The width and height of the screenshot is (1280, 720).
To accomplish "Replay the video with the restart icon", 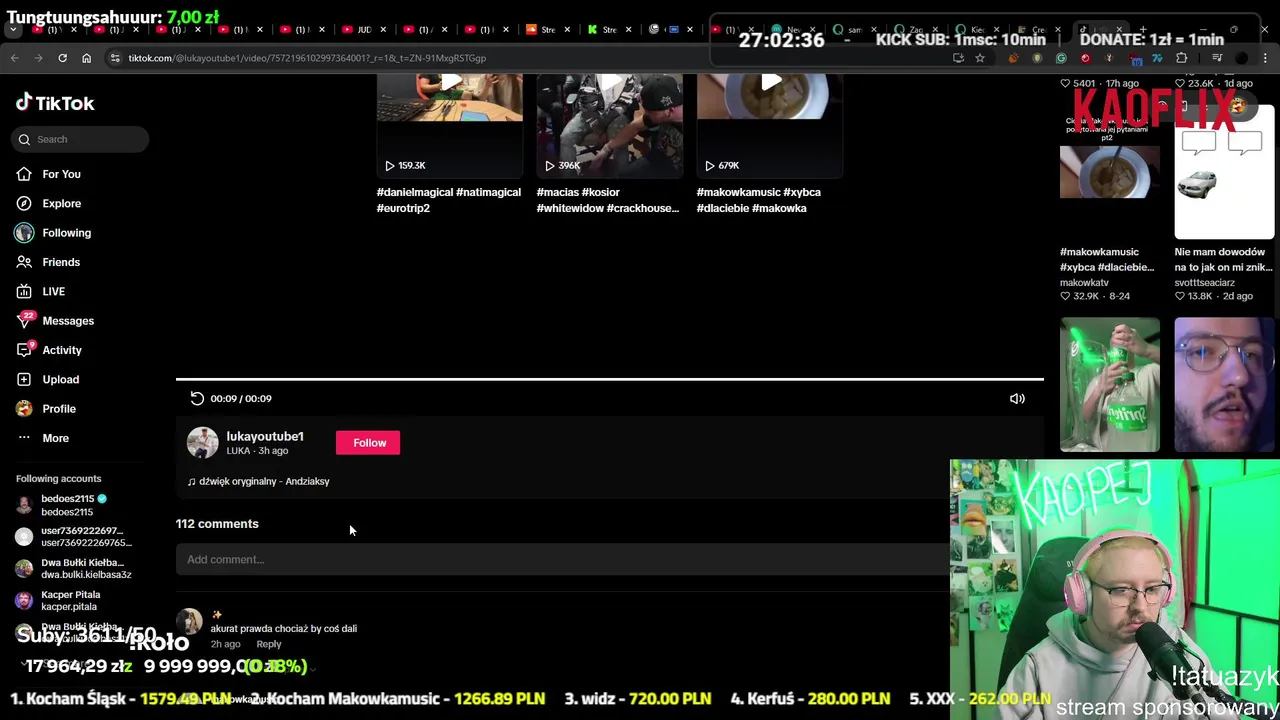I will coord(197,398).
